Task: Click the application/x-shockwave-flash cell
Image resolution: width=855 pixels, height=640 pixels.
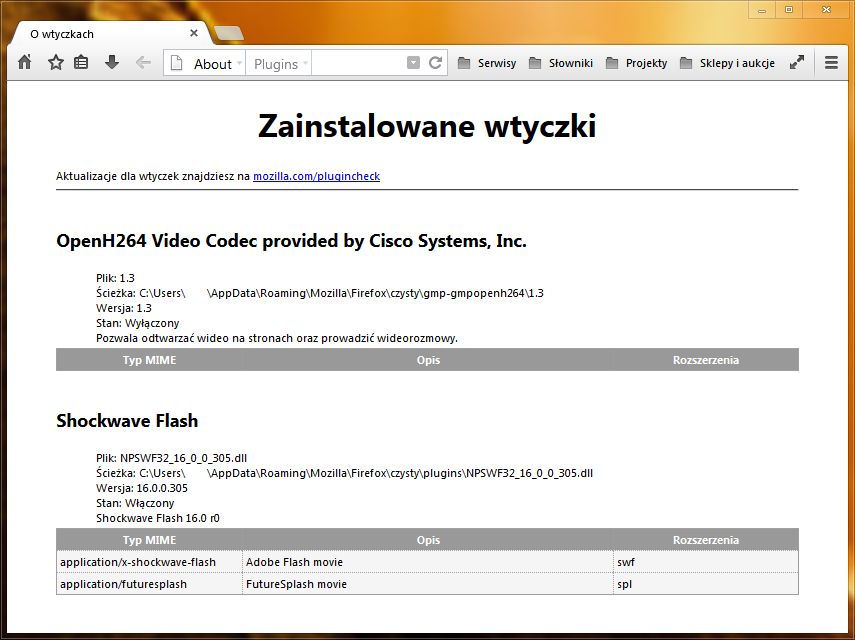Action: pyautogui.click(x=149, y=562)
